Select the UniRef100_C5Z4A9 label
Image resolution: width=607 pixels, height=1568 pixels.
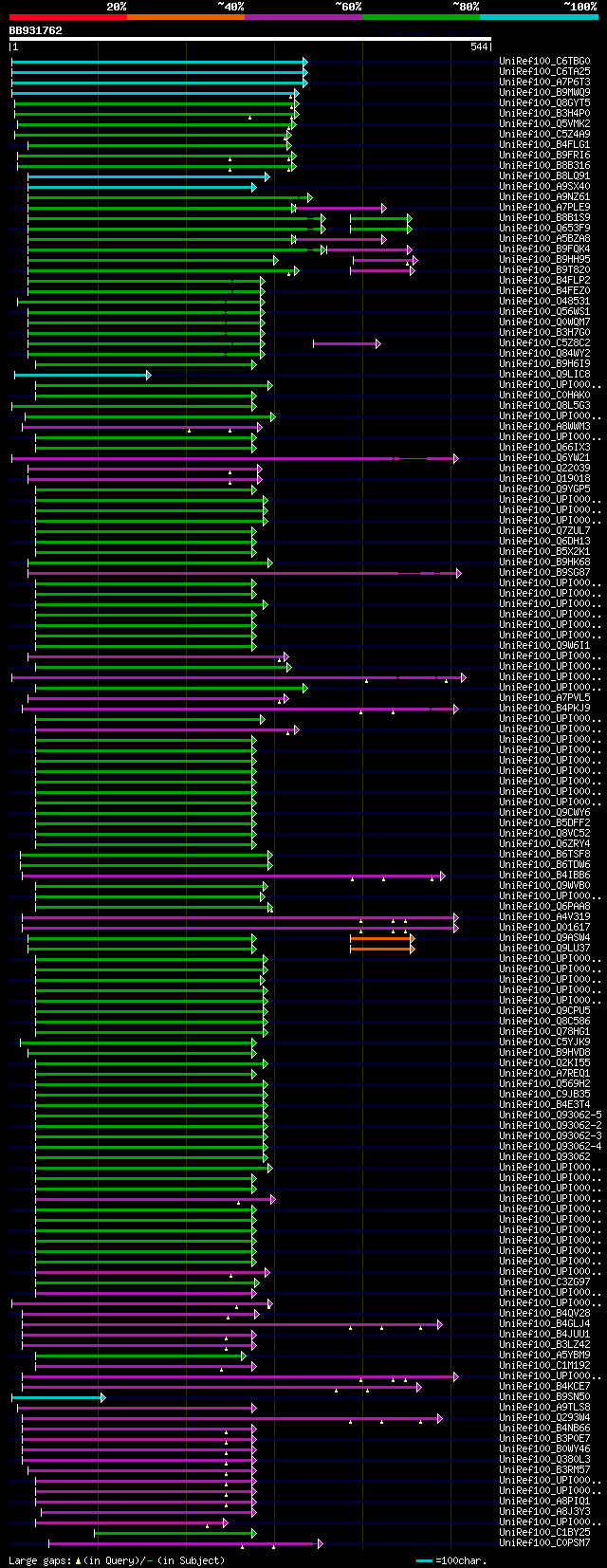tap(544, 135)
